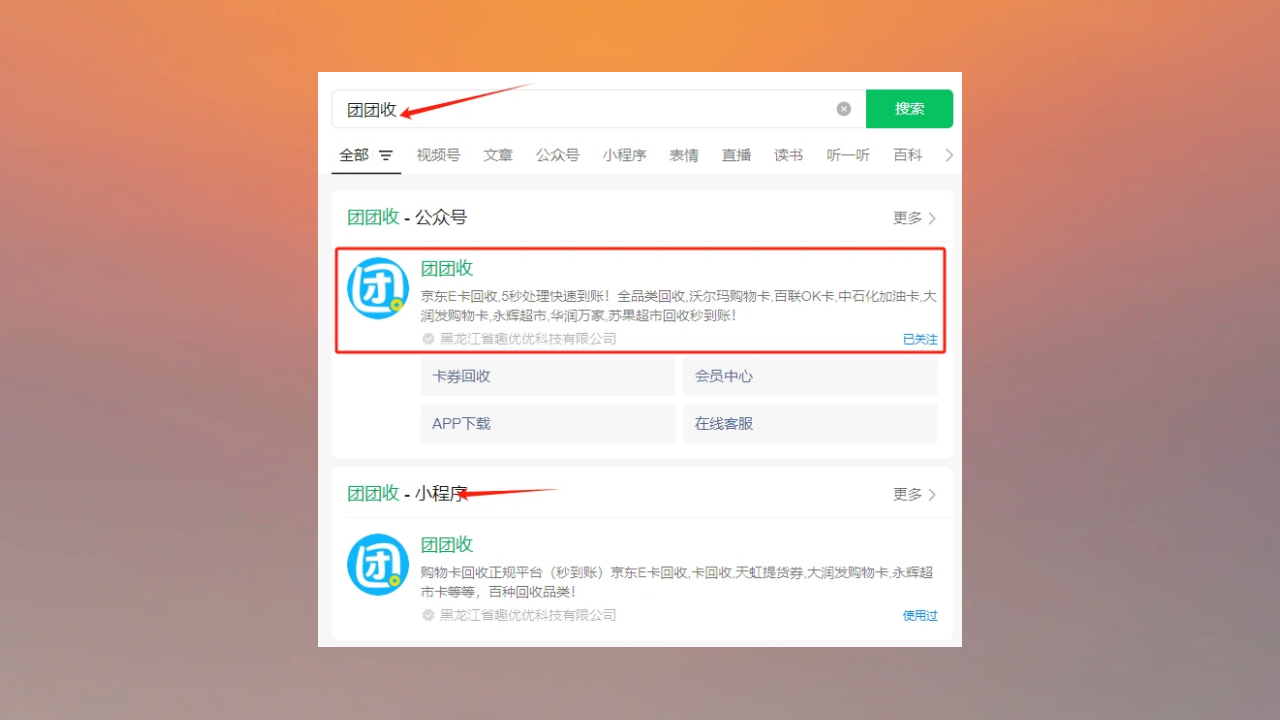This screenshot has width=1280, height=720.
Task: Switch to the 百科 tab
Action: tap(908, 155)
